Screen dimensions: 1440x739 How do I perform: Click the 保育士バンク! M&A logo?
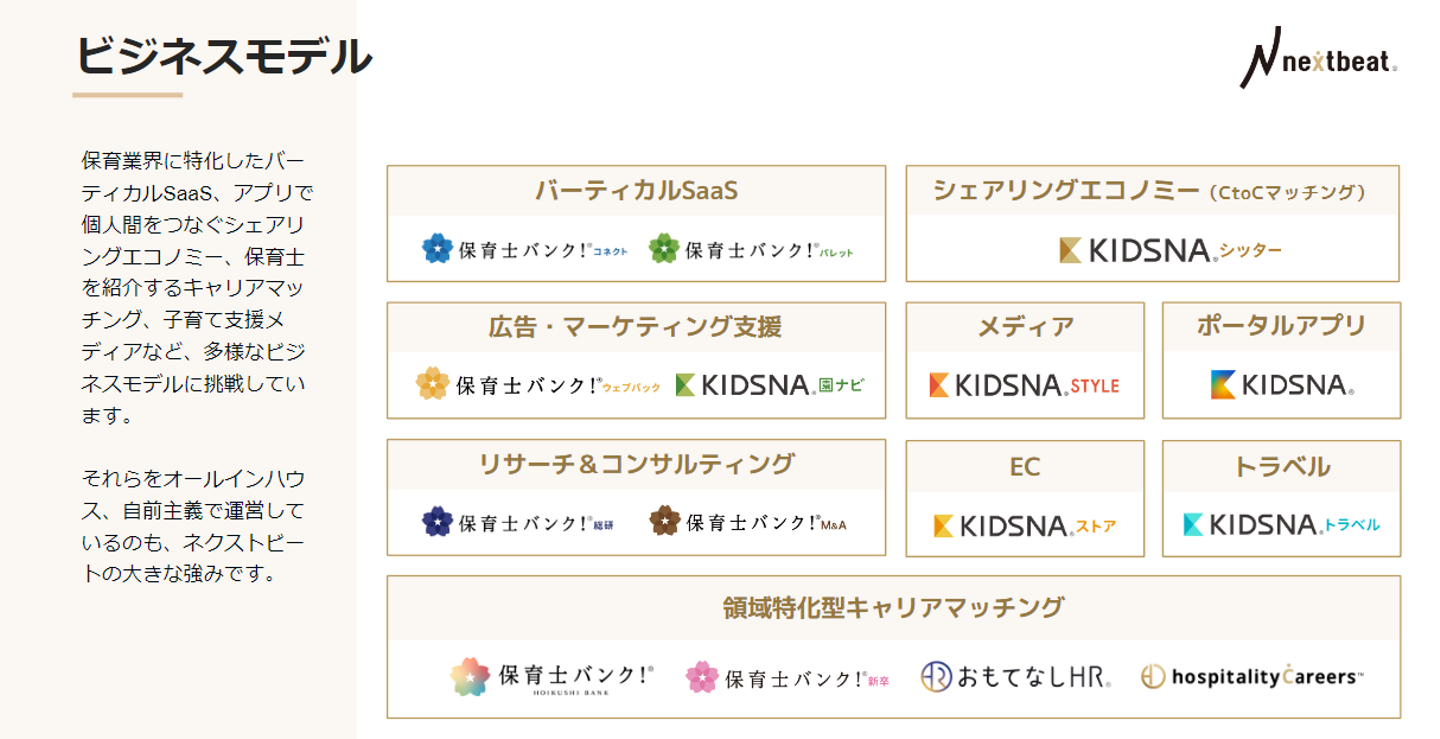(x=748, y=521)
